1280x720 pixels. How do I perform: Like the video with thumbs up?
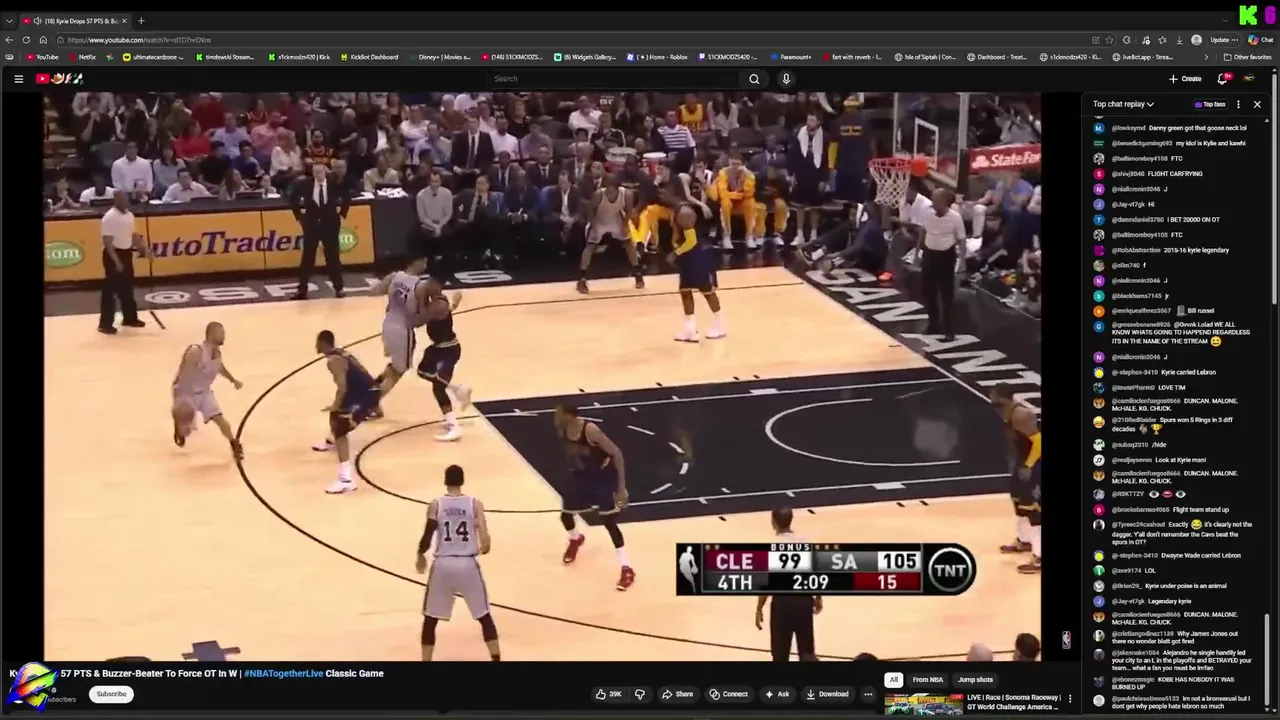[608, 694]
